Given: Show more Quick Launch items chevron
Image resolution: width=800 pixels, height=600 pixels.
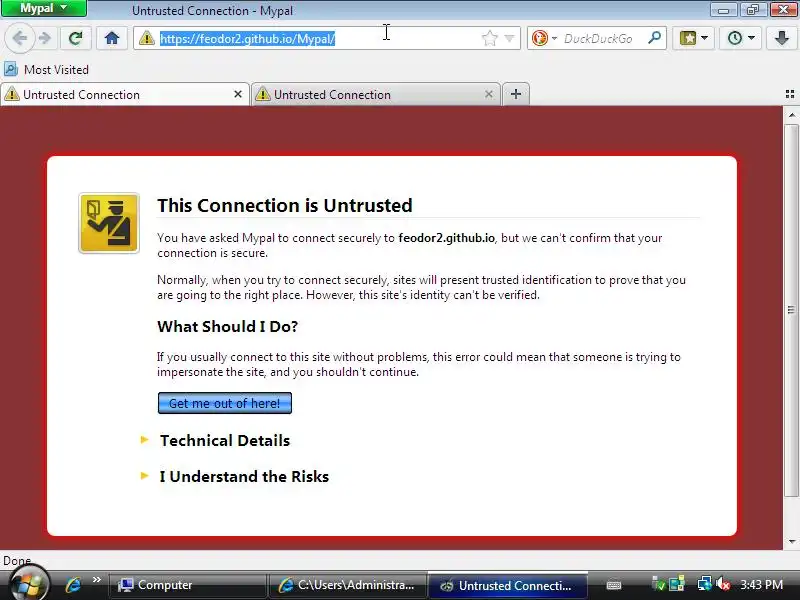Looking at the screenshot, I should (x=96, y=581).
